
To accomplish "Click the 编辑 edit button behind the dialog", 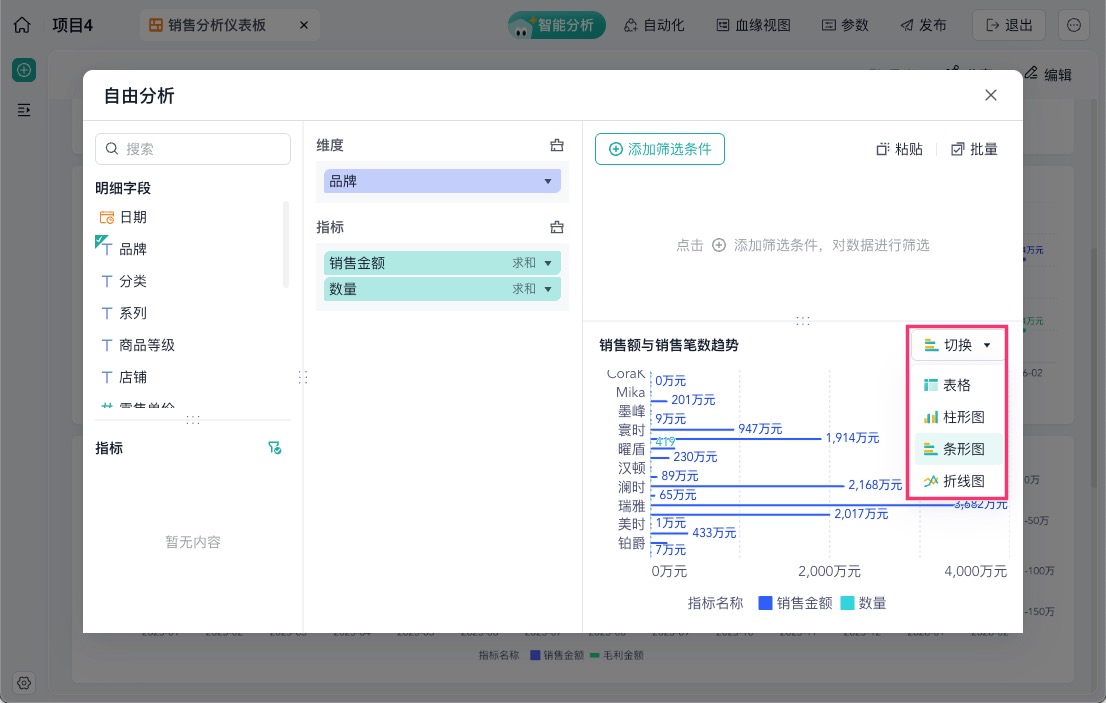I will tap(1048, 74).
